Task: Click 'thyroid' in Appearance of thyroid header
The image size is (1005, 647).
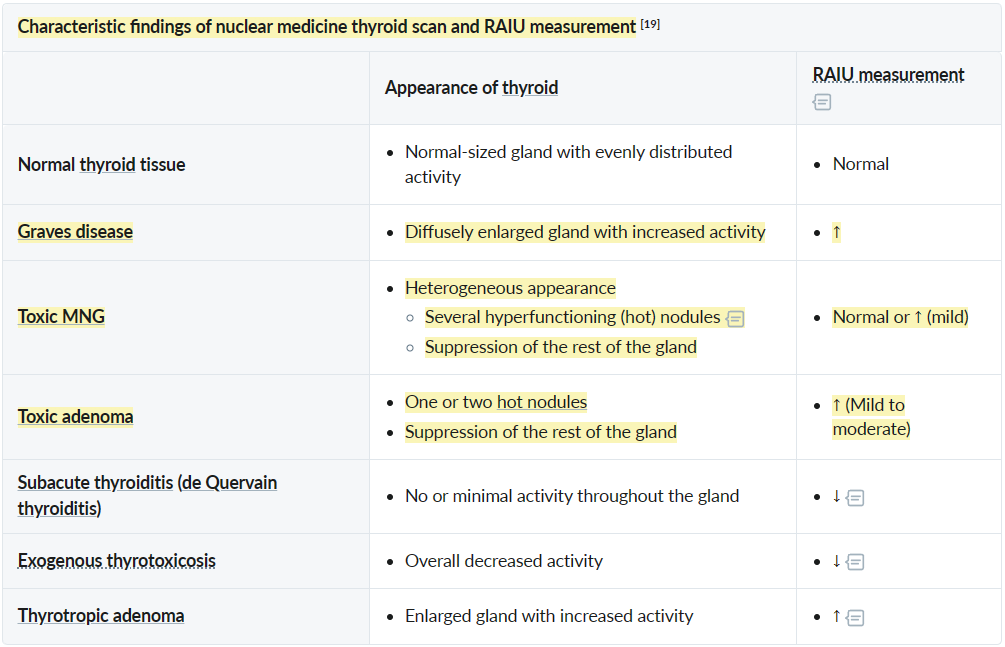Action: (530, 88)
